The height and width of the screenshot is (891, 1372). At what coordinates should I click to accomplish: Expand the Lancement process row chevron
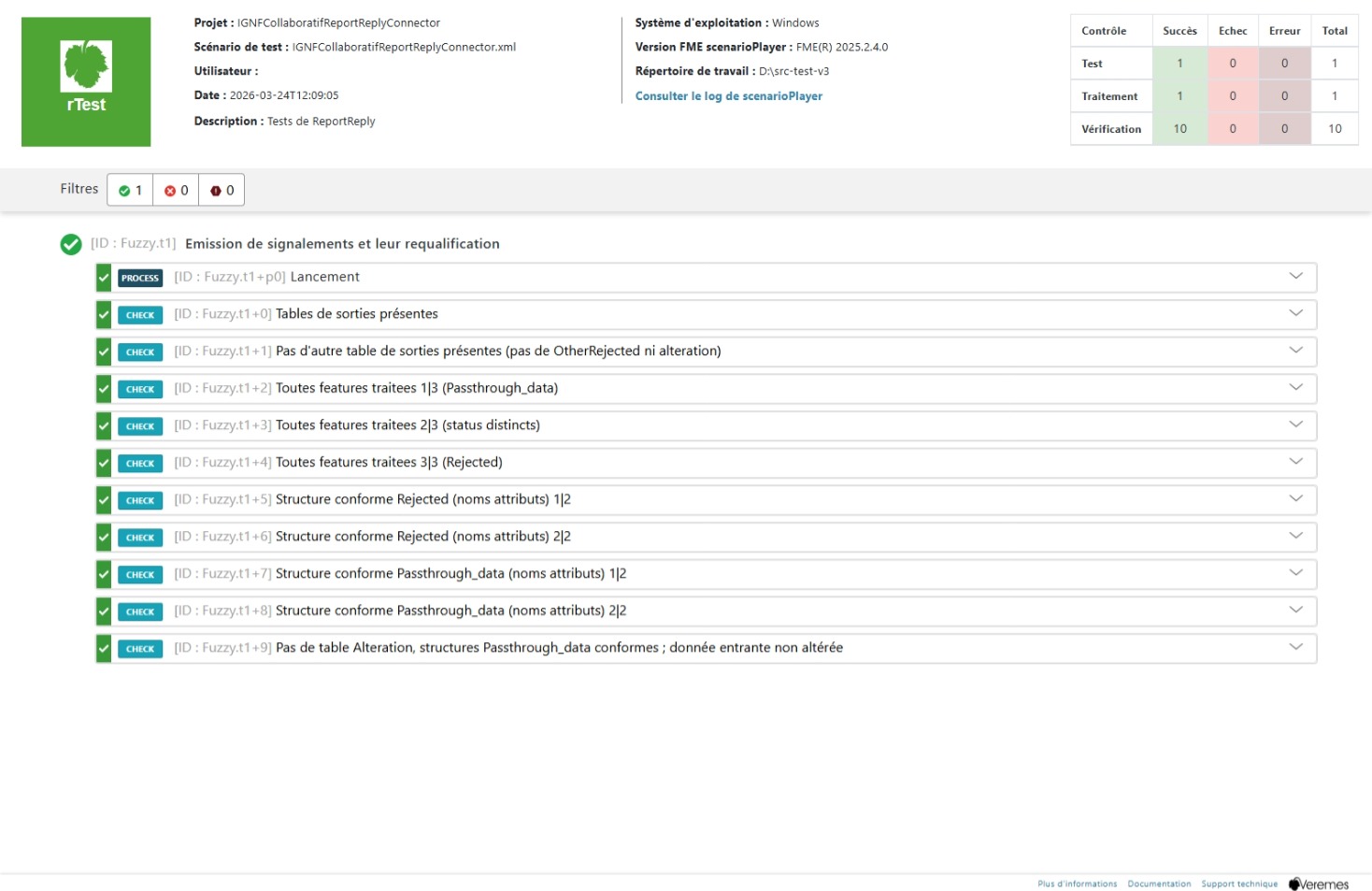[1295, 276]
